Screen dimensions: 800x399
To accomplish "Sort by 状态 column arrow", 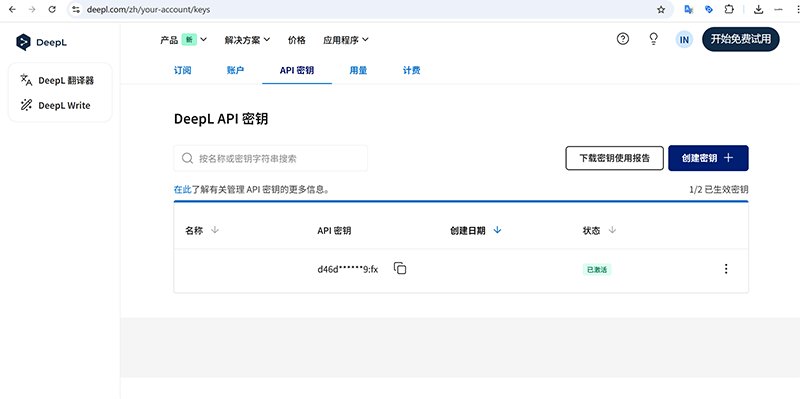I will pyautogui.click(x=612, y=230).
